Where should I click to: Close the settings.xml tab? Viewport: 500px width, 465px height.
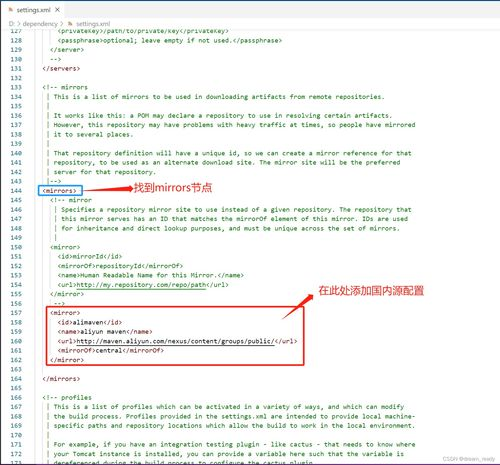[57, 10]
